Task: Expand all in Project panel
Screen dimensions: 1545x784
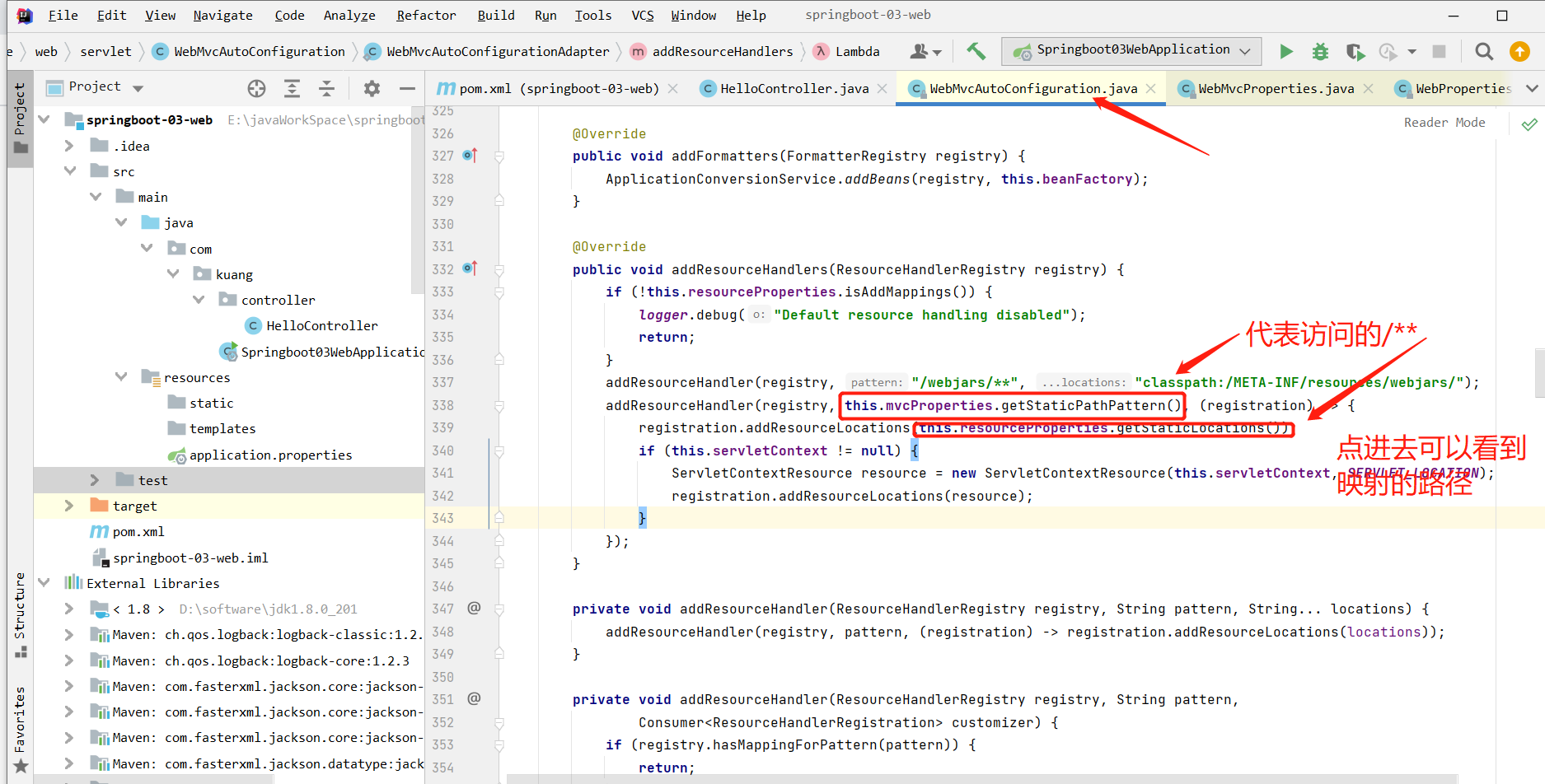Action: point(292,88)
